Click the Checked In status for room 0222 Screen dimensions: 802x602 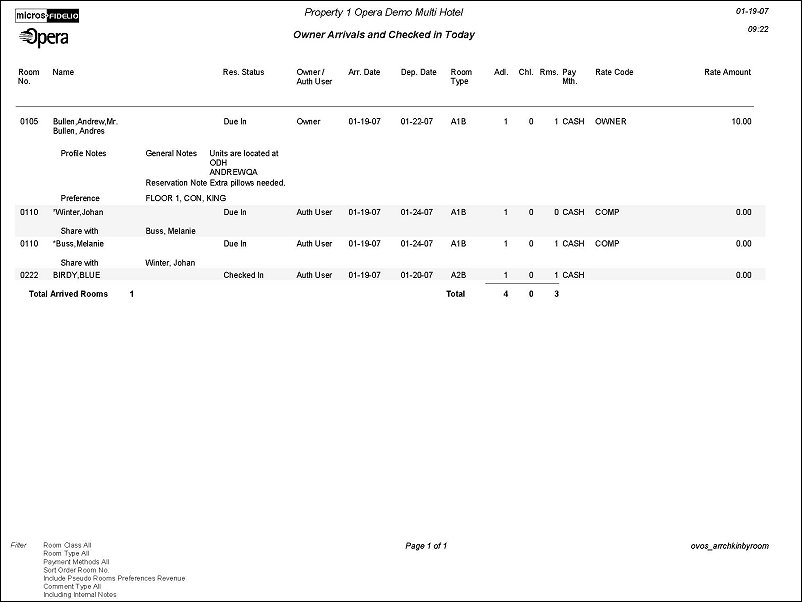point(243,275)
